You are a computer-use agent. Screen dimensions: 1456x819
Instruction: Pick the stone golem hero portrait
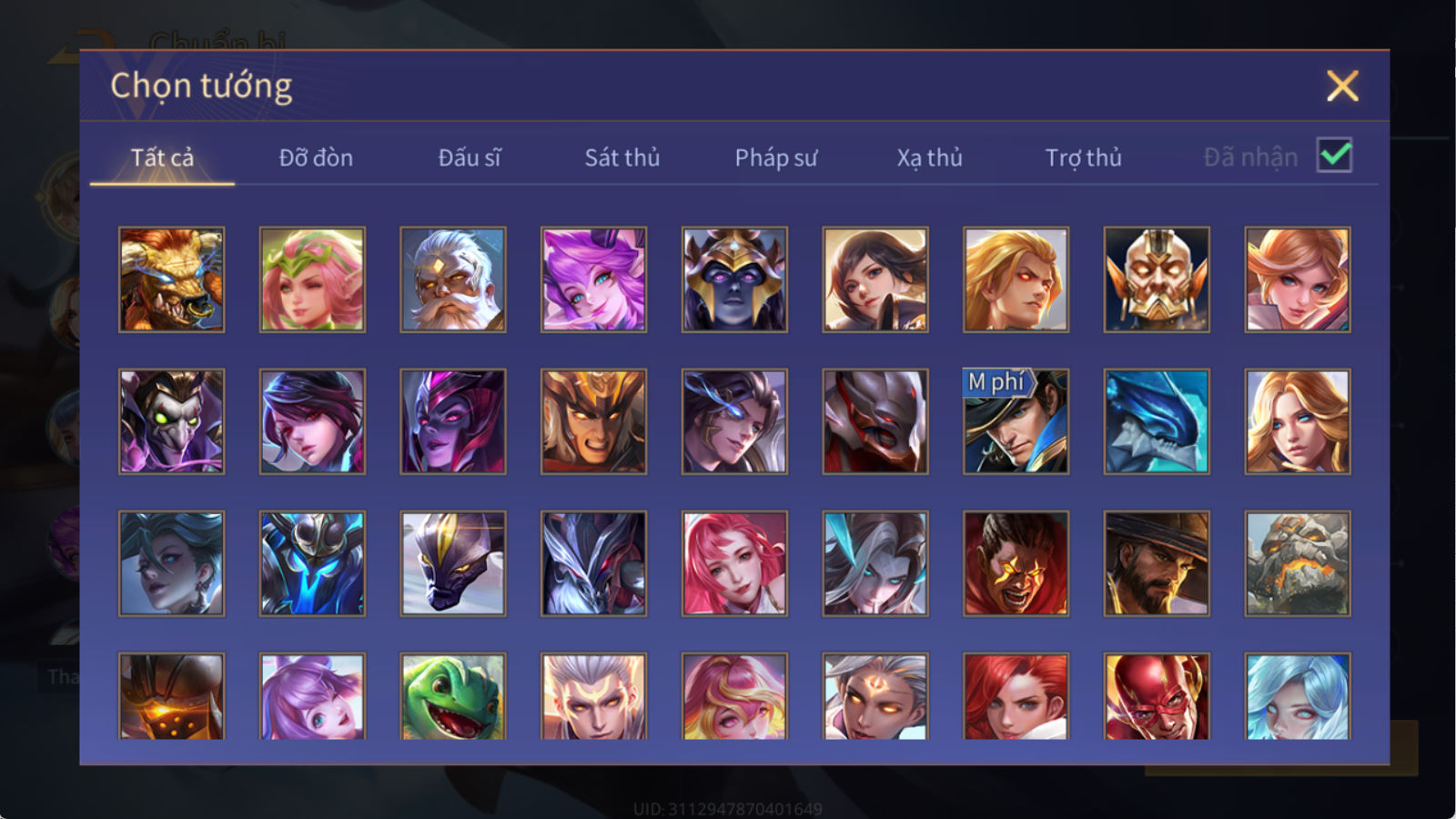click(1298, 563)
